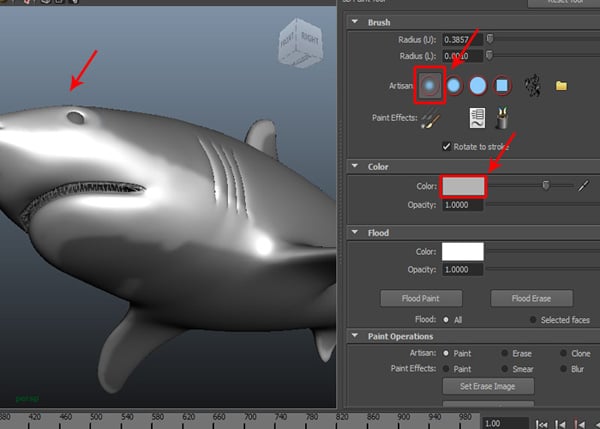Choose the last image file brush shape
600x429 pixels.
click(533, 85)
